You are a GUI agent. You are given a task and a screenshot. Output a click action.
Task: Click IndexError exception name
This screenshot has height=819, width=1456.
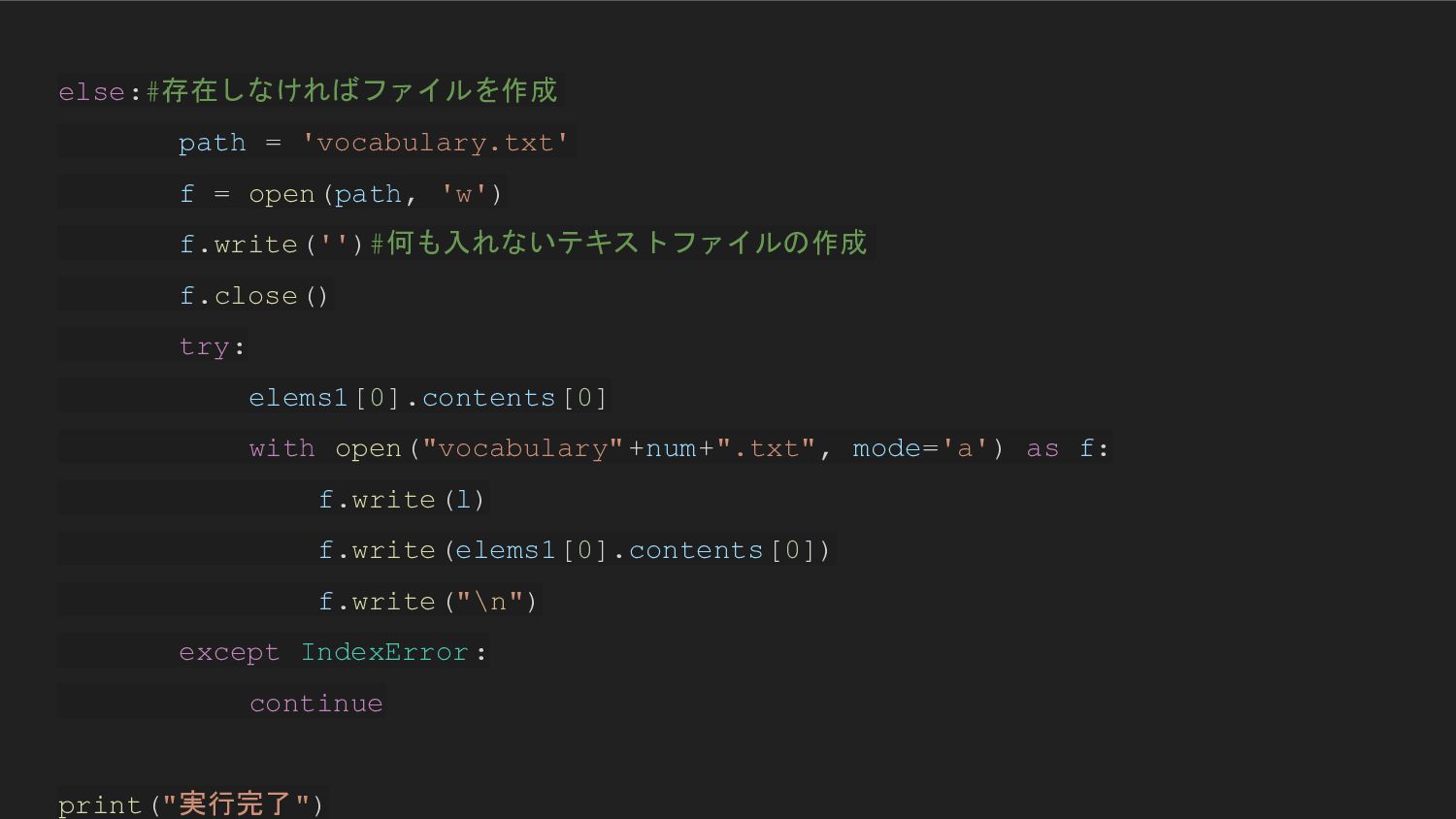[384, 652]
